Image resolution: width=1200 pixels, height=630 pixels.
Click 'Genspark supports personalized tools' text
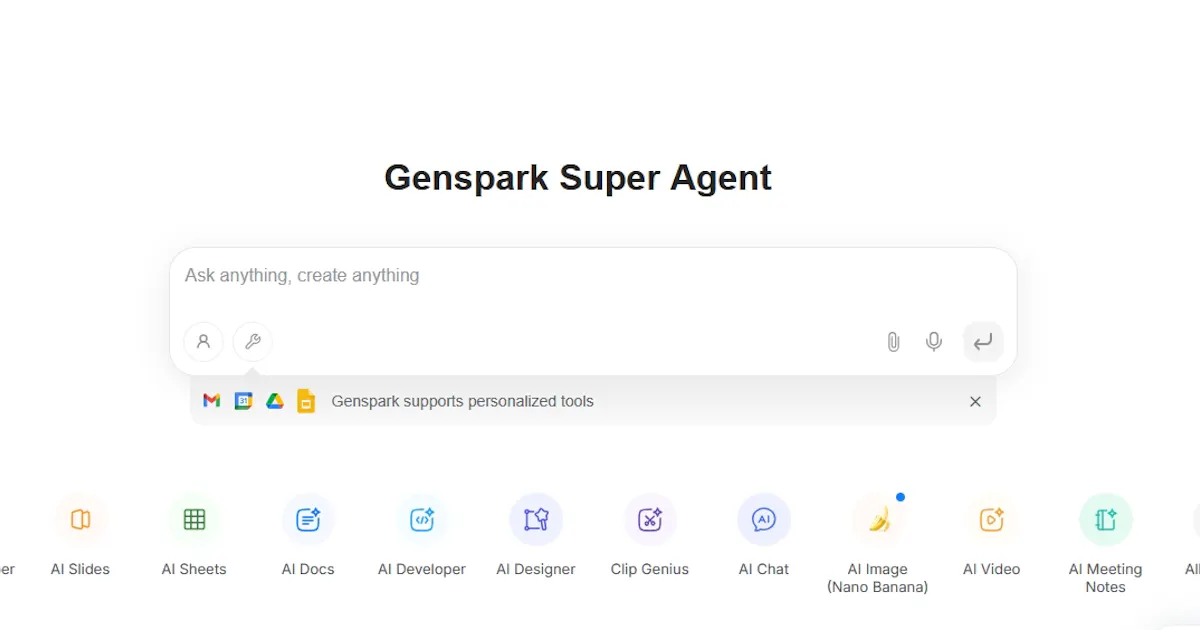point(463,401)
